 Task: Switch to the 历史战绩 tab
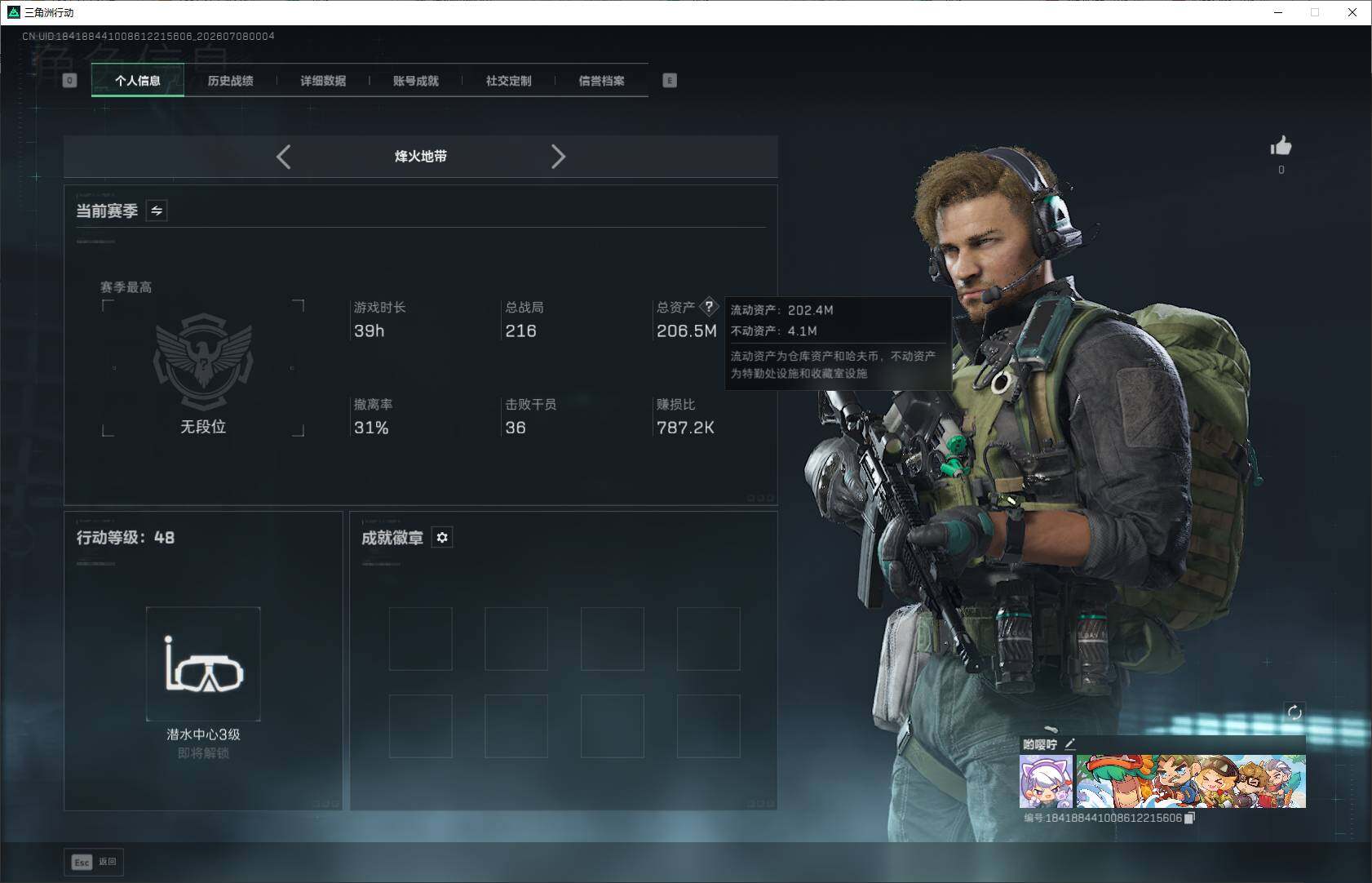(x=231, y=81)
